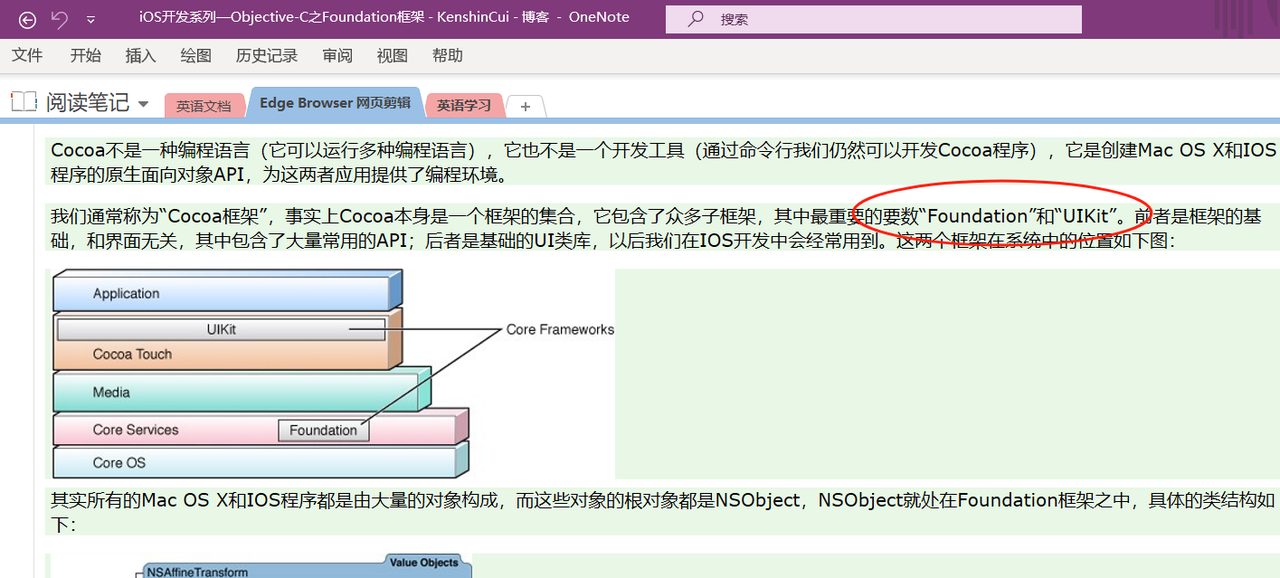The width and height of the screenshot is (1280, 578).
Task: Undo the last action
Action: tap(59, 19)
